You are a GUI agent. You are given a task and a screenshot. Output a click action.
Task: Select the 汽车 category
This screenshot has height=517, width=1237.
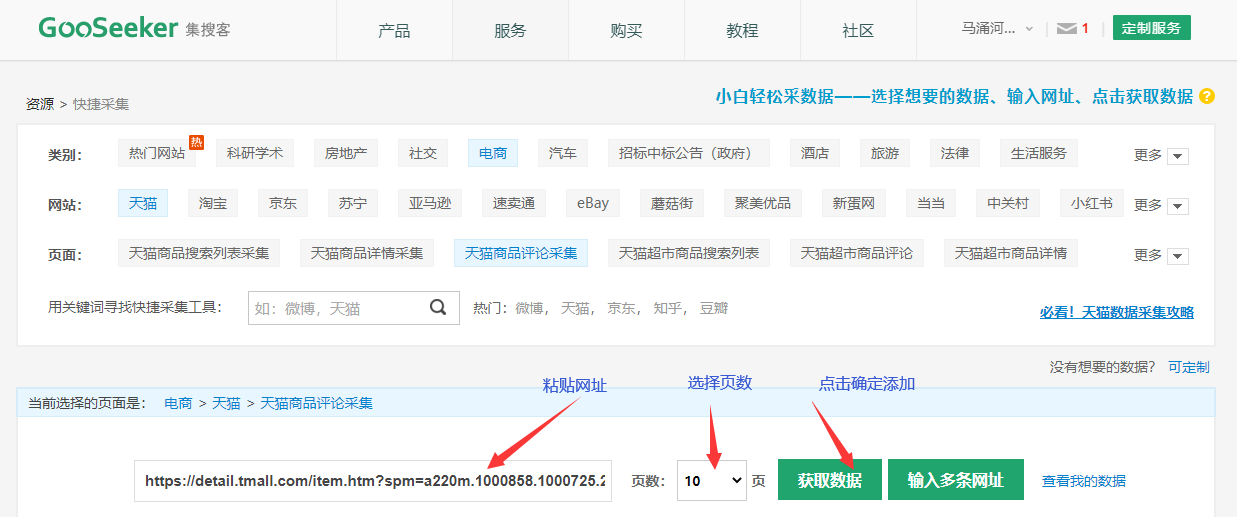click(x=563, y=153)
